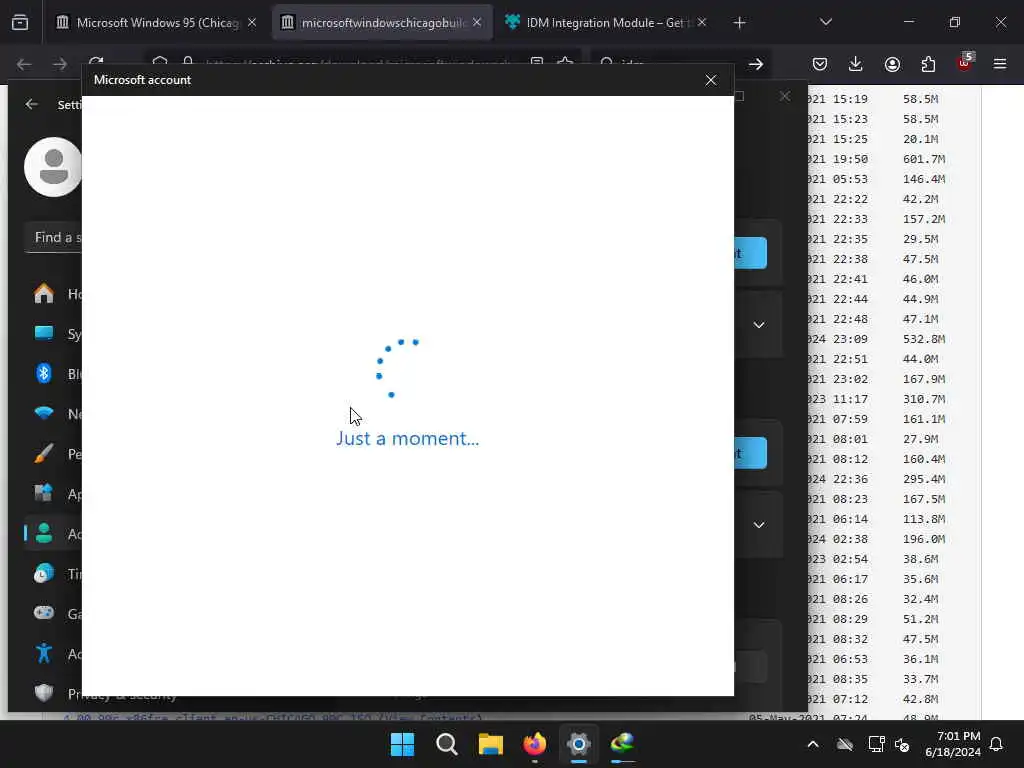Screen dimensions: 1024x768
Task: Open network icon in system tray
Action: tap(876, 744)
